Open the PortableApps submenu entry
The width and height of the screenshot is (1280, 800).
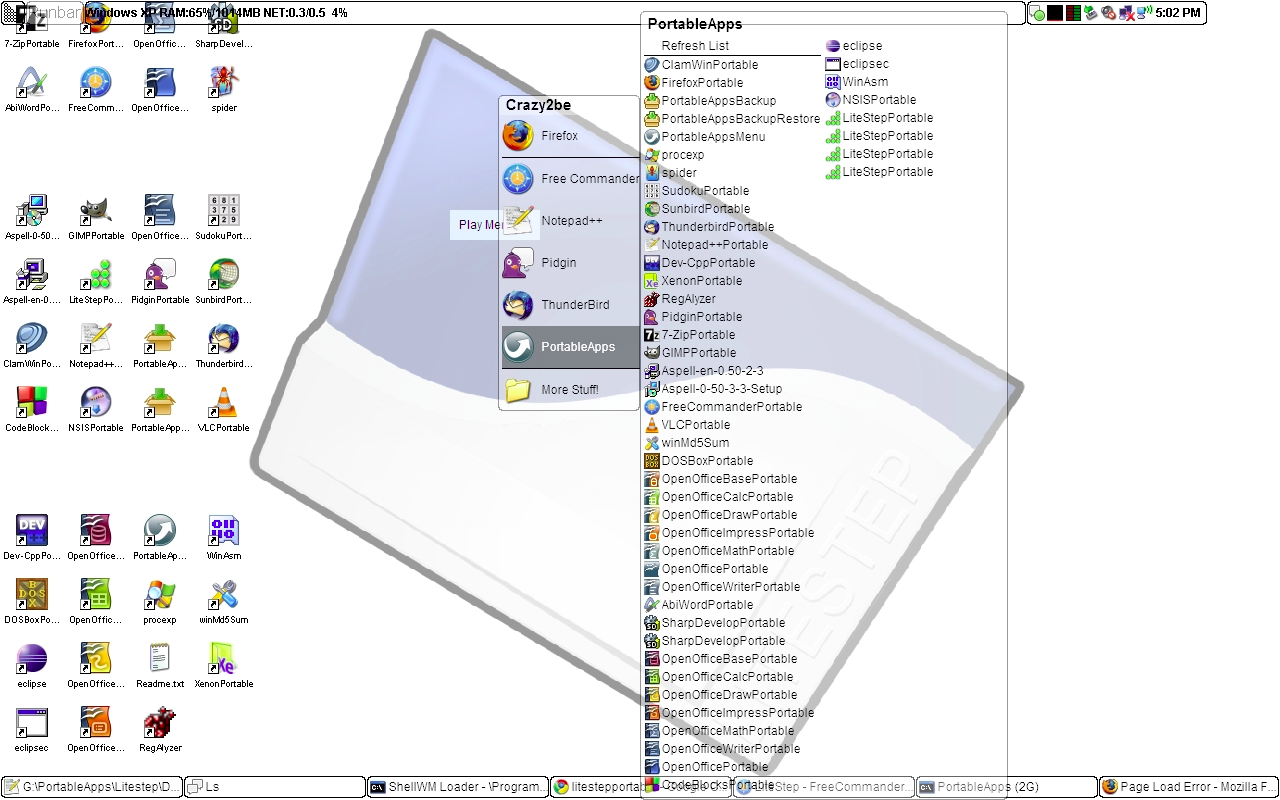click(570, 347)
